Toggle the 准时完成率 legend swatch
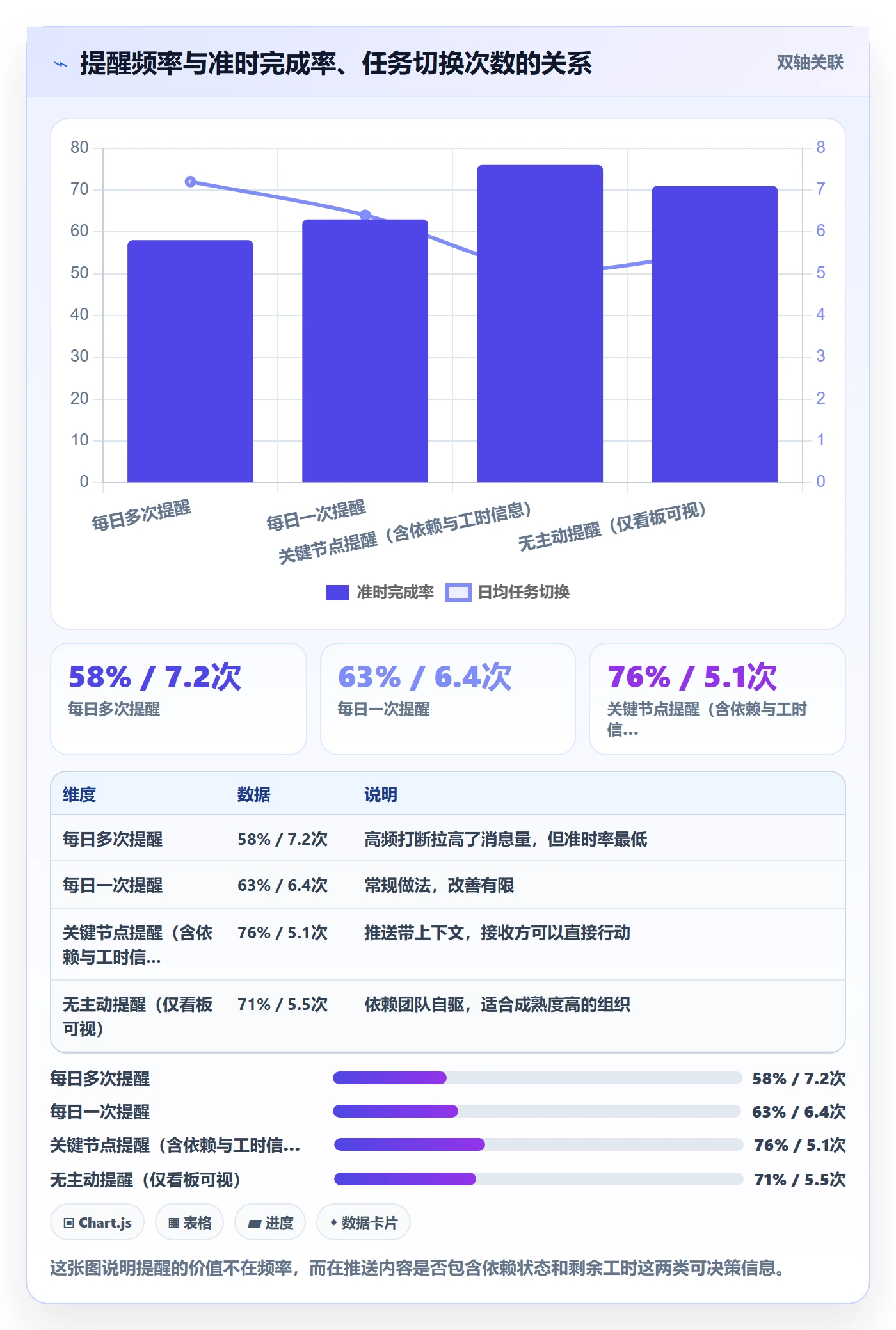Screen dimensions: 896x1330 [x=337, y=593]
